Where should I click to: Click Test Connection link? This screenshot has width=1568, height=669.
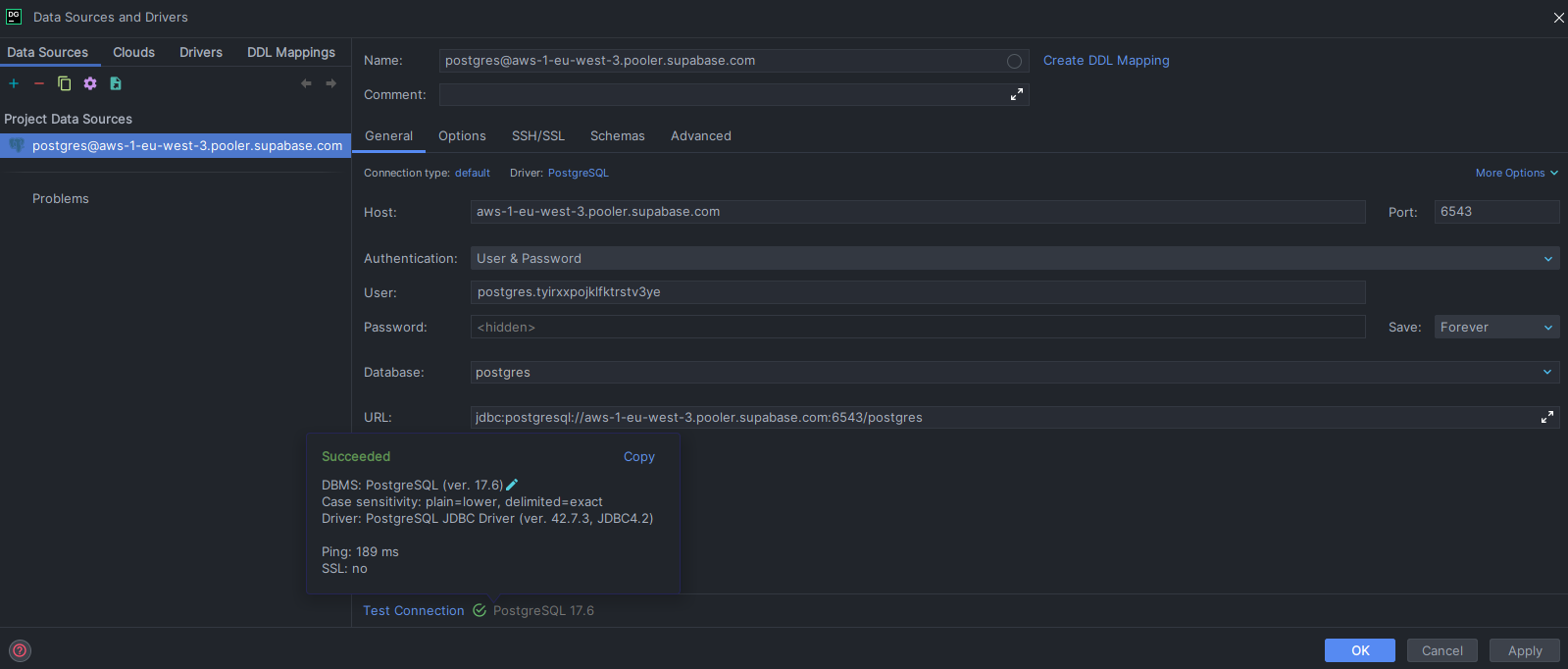(414, 610)
